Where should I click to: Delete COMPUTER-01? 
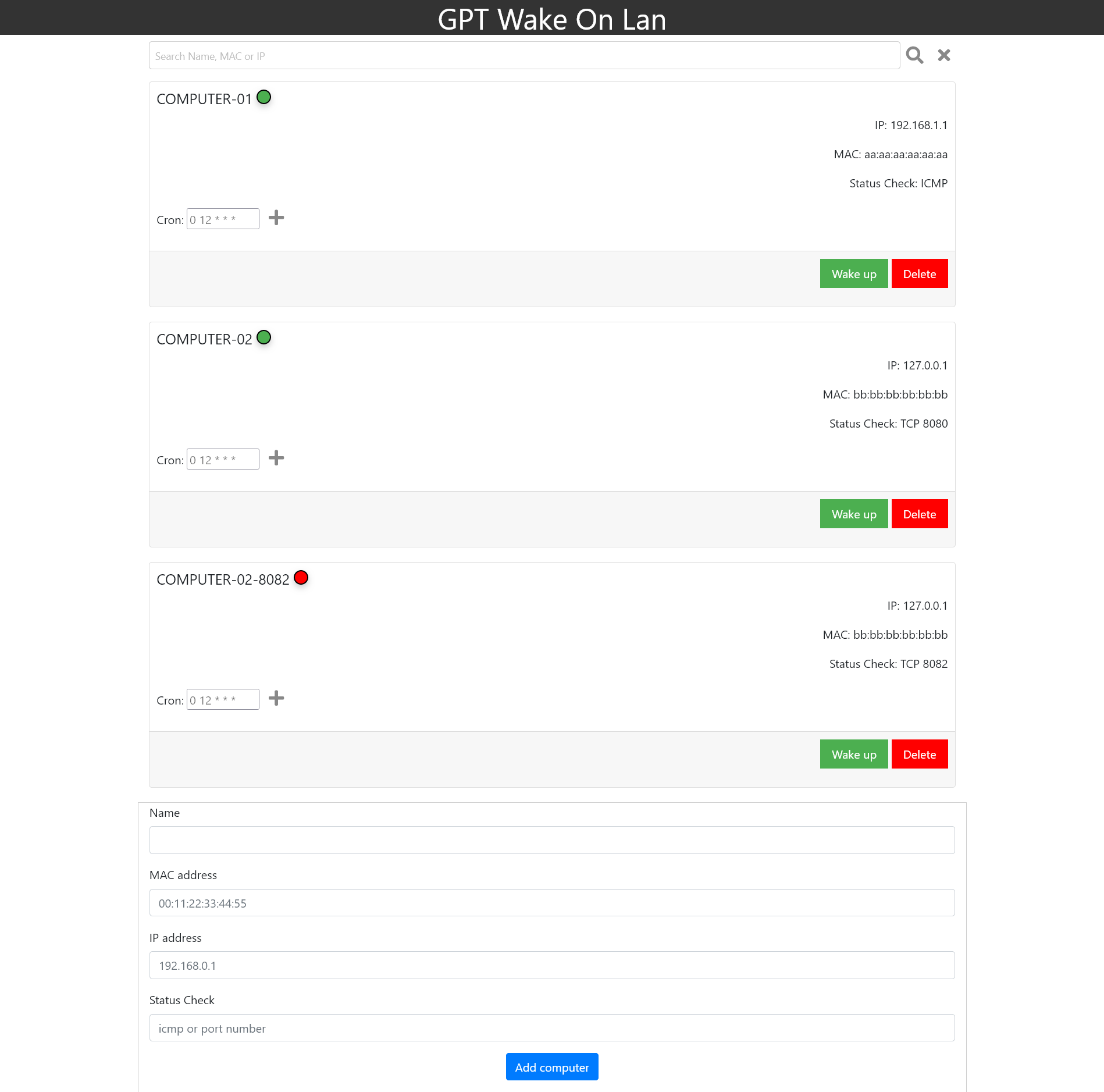point(920,274)
